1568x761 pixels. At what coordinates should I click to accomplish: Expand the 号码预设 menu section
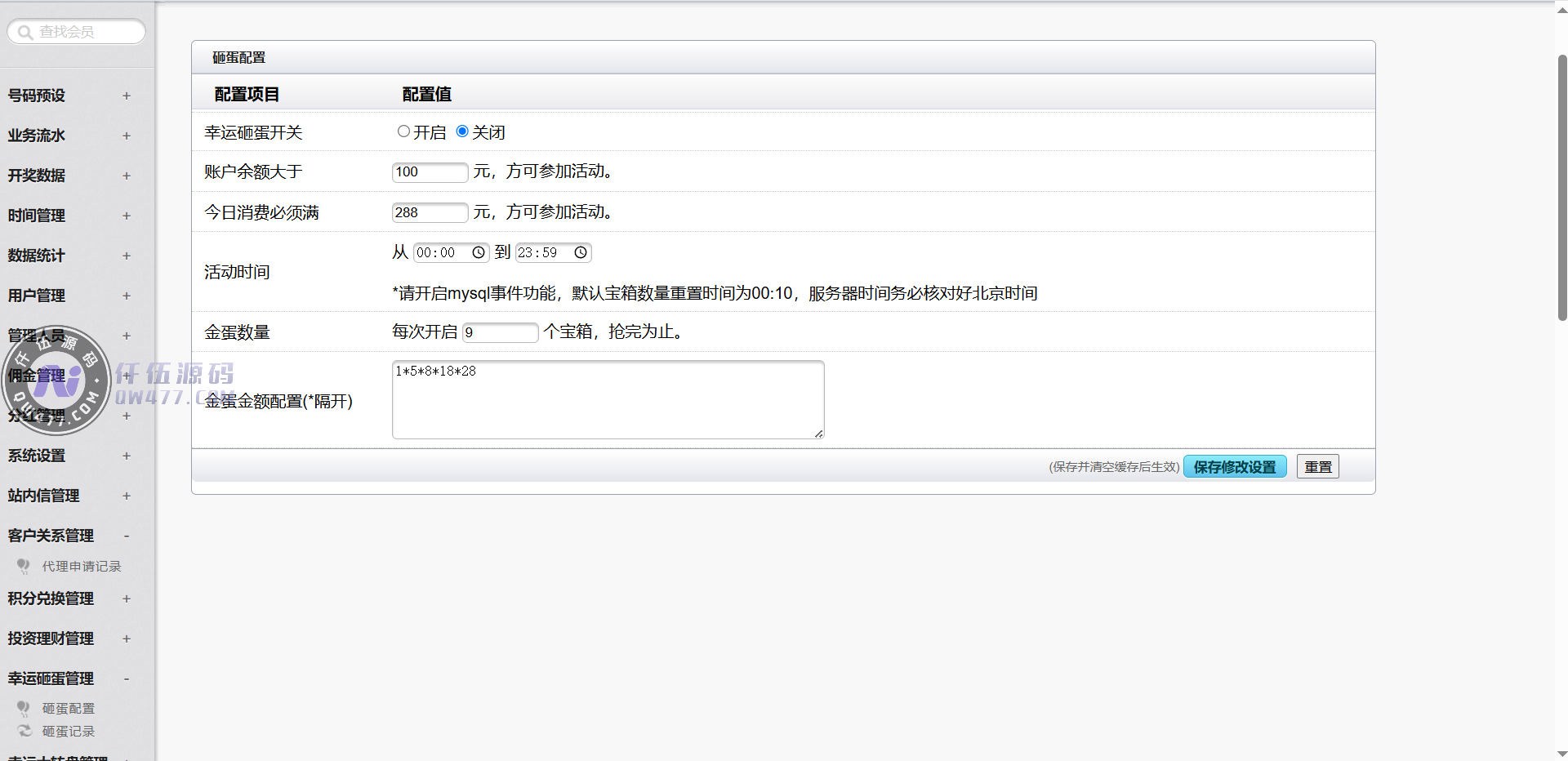coord(126,96)
